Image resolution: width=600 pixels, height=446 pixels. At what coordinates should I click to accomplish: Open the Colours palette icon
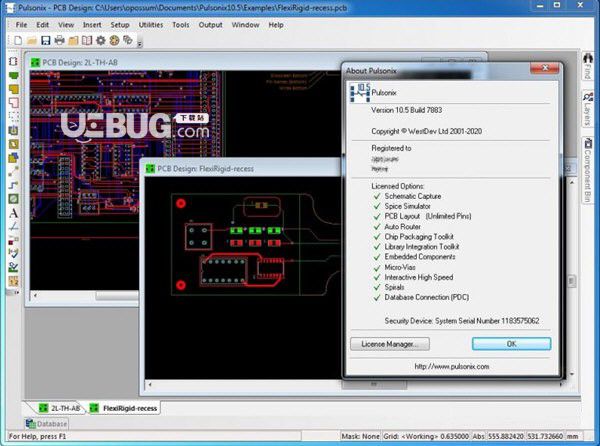tap(114, 40)
